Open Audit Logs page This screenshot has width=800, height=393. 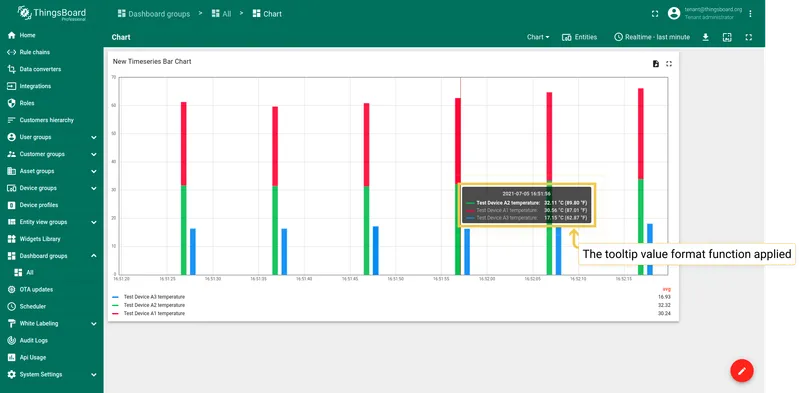pos(51,340)
